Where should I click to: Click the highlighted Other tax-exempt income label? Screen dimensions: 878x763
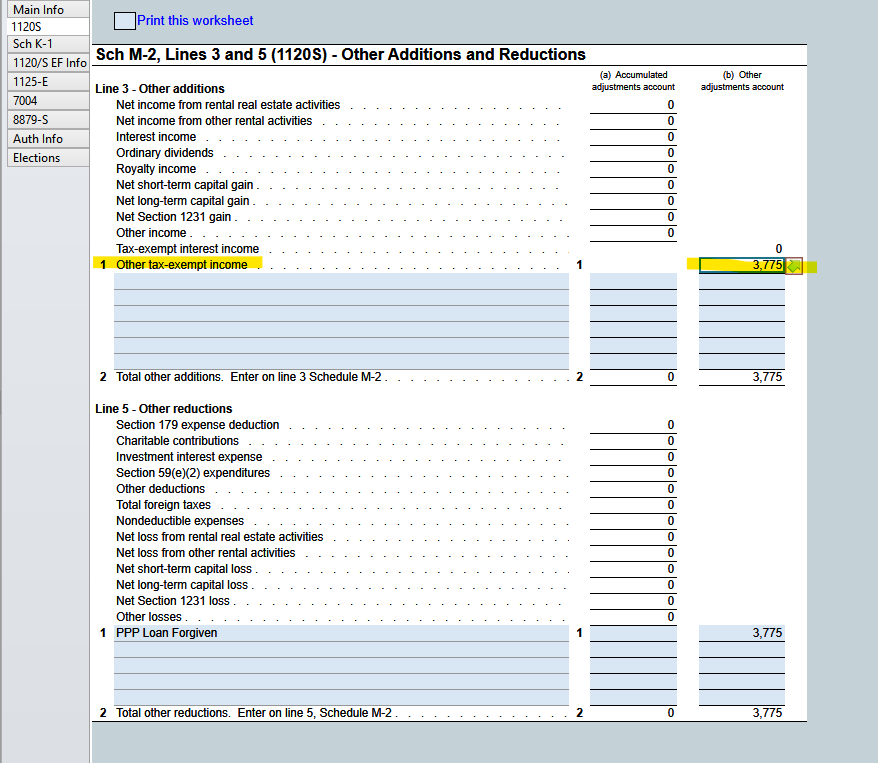(181, 265)
